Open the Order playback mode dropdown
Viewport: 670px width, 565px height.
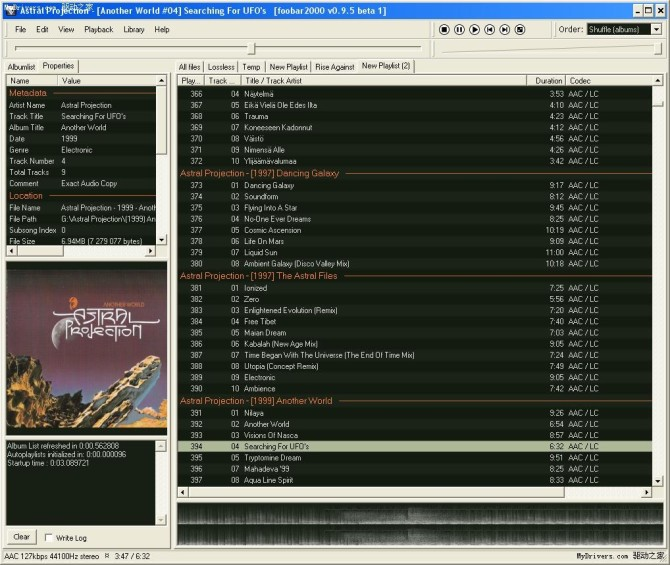656,30
